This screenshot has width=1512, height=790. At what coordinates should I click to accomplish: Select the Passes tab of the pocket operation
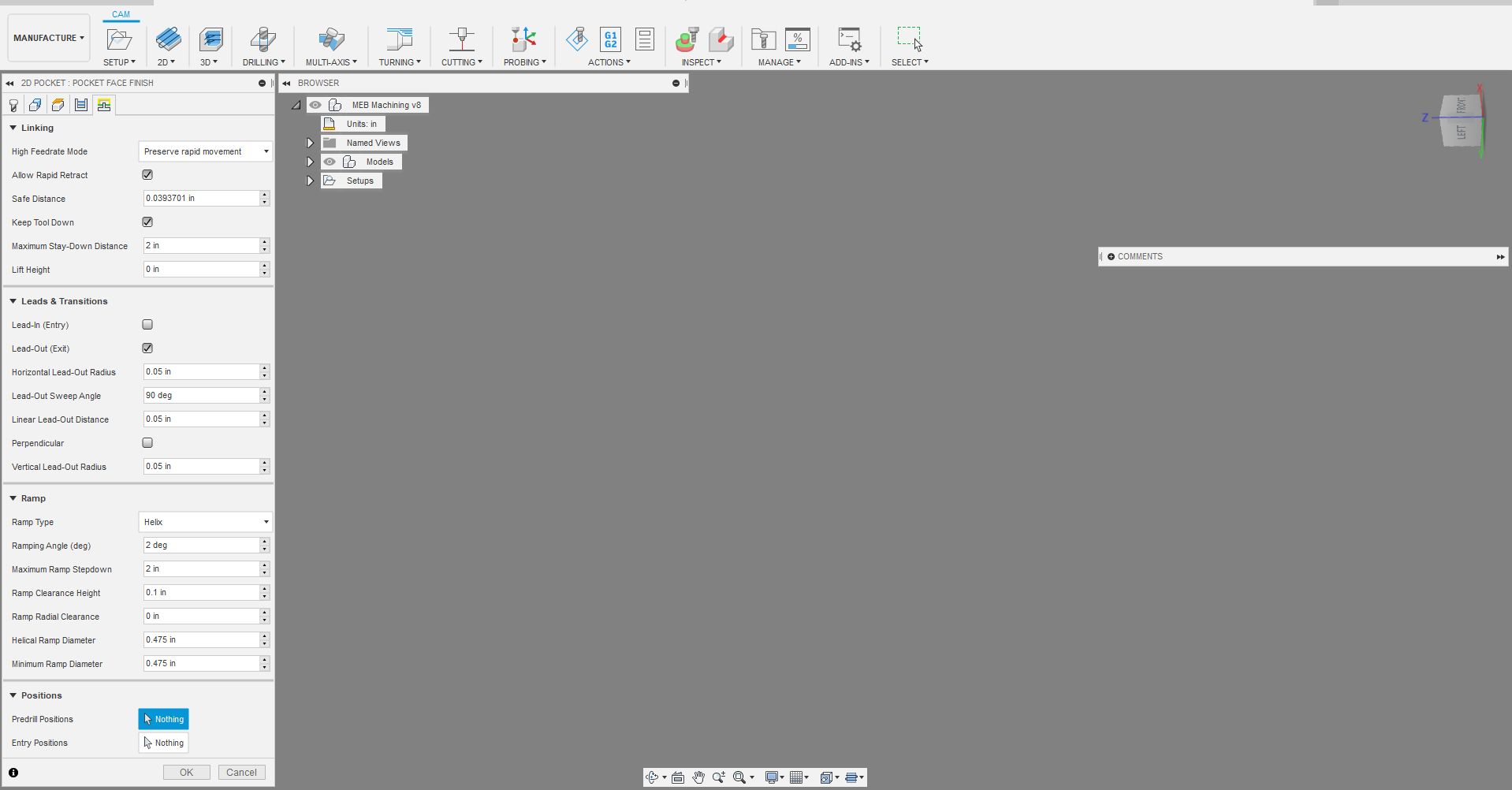pyautogui.click(x=80, y=104)
